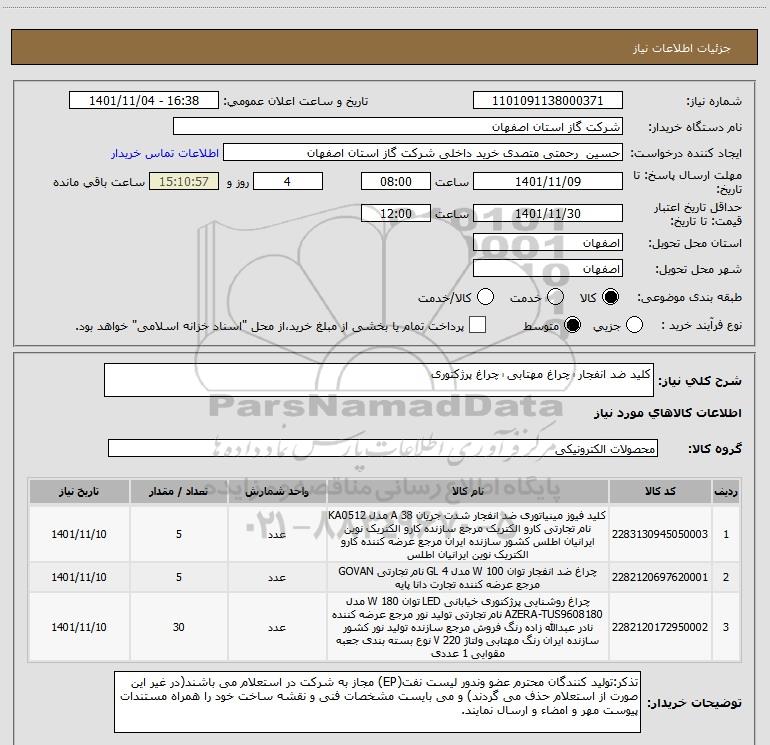Click need date 1401/11/10 in row 2
Image resolution: width=770 pixels, height=745 pixels.
[x=79, y=578]
